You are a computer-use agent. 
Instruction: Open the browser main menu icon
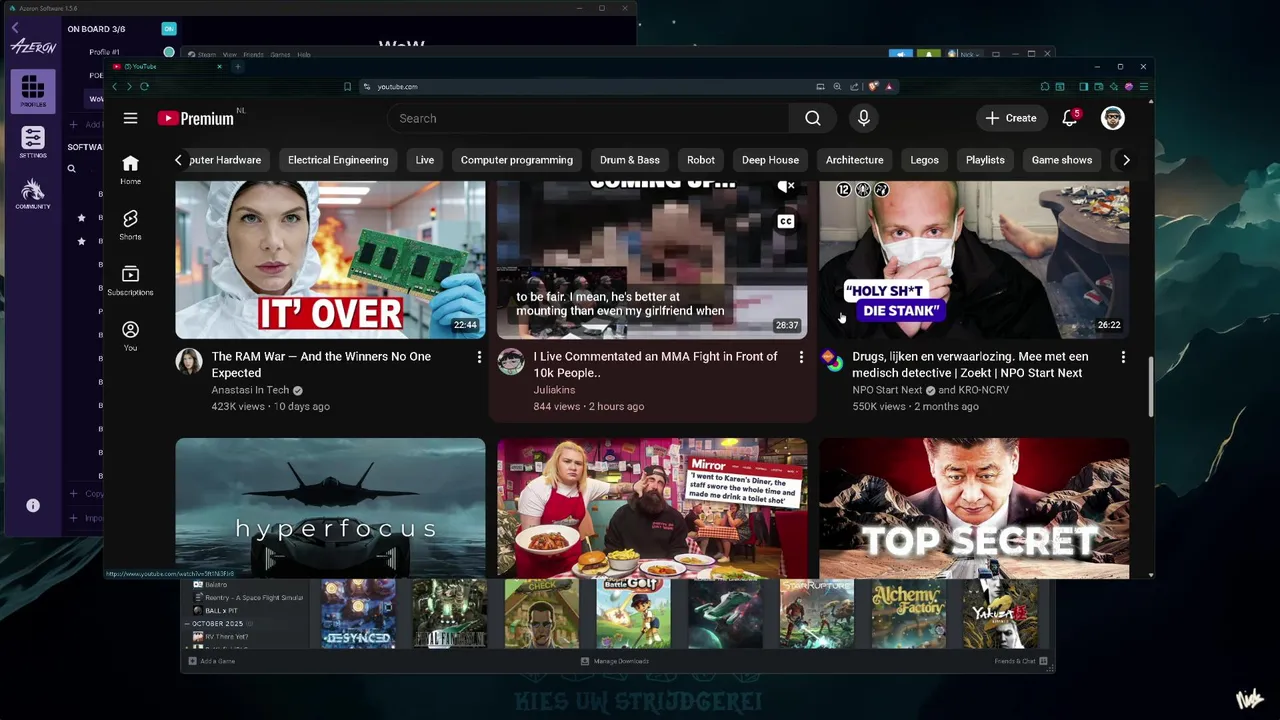click(x=1144, y=87)
